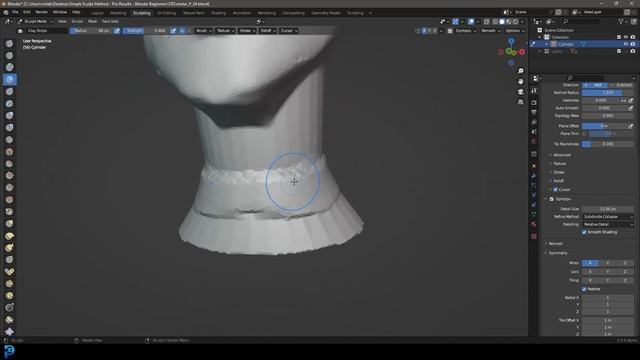This screenshot has height=360, width=640.
Task: Open the Render menu
Action: (42, 12)
